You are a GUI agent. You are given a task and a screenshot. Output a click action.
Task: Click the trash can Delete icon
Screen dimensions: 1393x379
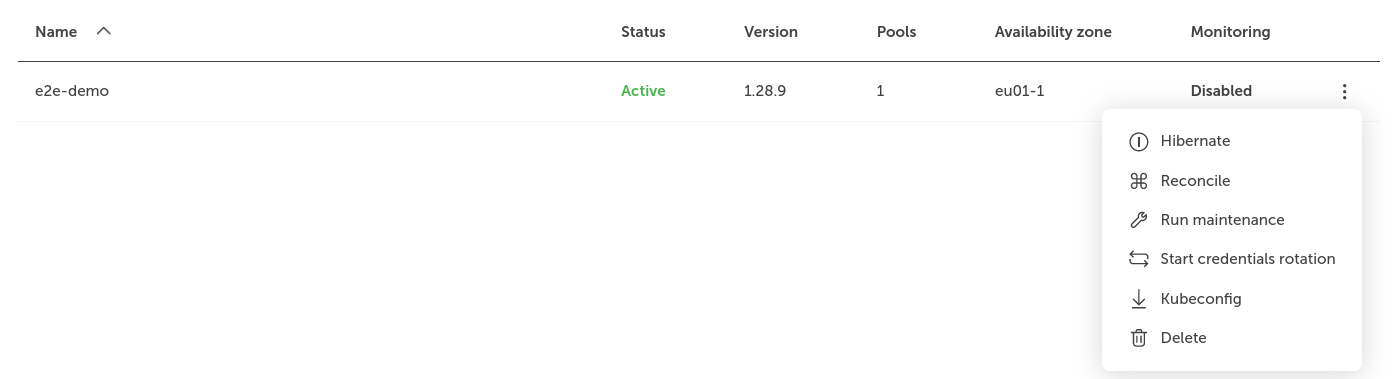pyautogui.click(x=1138, y=338)
